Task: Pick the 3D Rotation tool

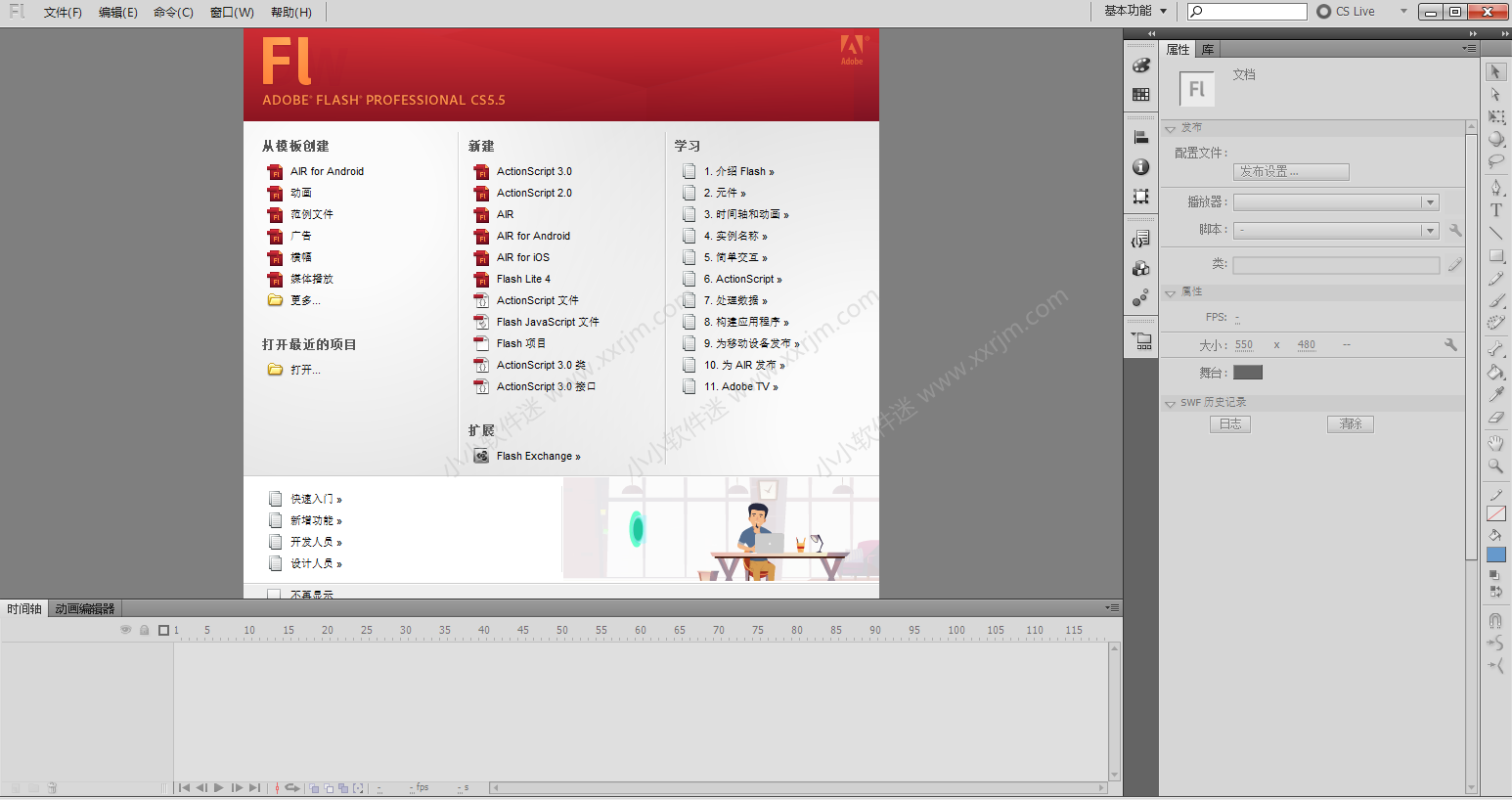Action: [x=1495, y=140]
